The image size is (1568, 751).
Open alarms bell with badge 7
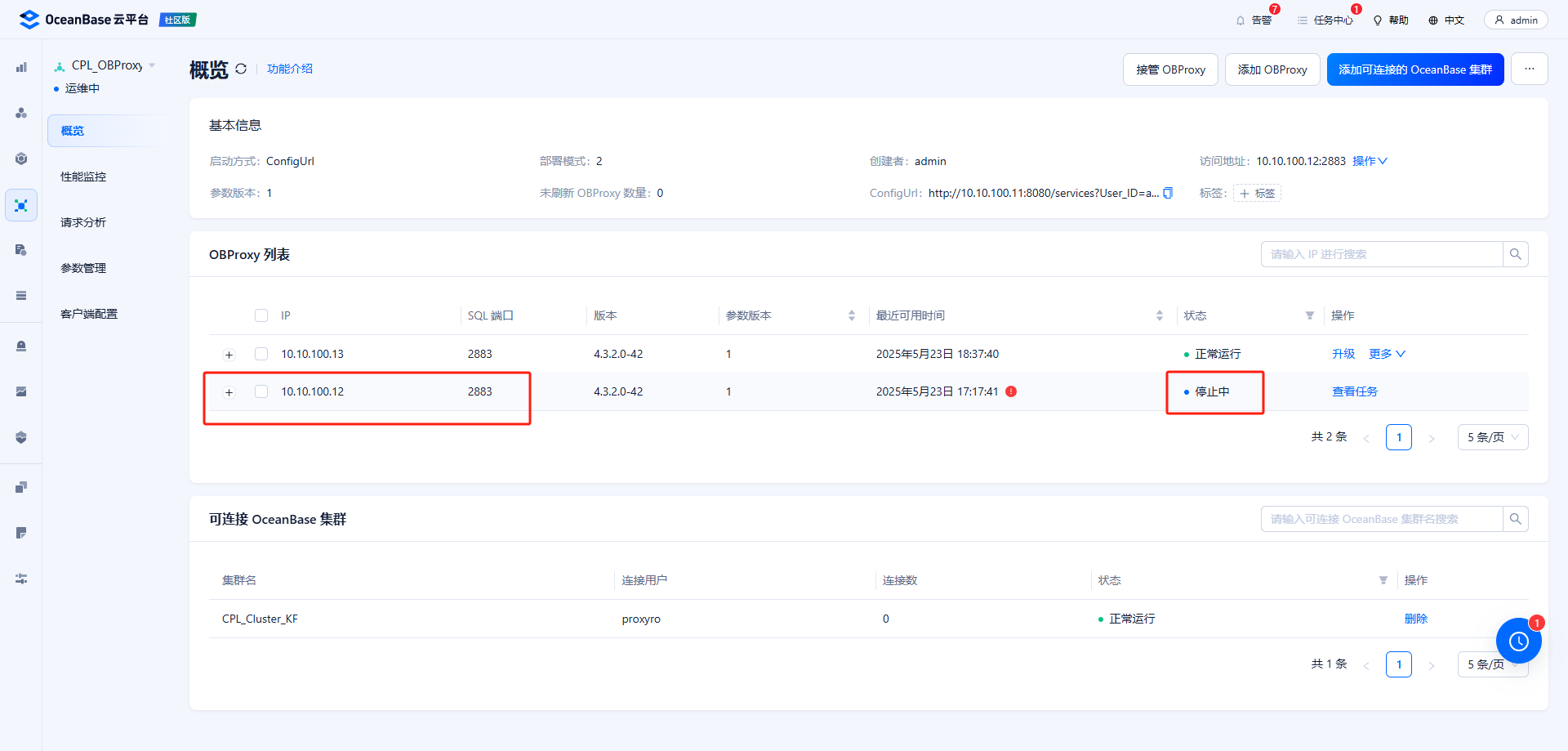tap(1254, 20)
